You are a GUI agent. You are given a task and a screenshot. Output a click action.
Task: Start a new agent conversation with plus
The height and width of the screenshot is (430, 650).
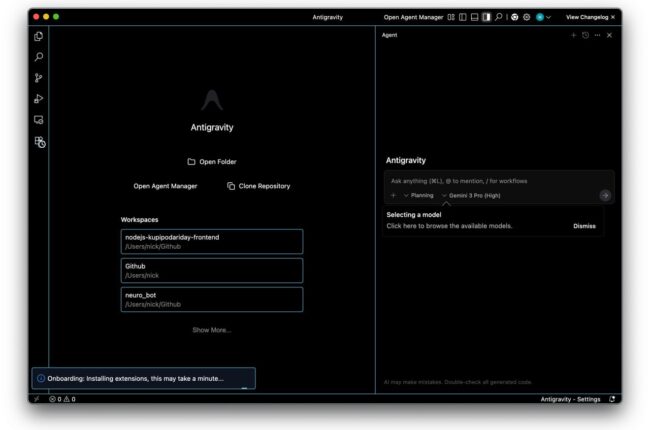[x=573, y=35]
